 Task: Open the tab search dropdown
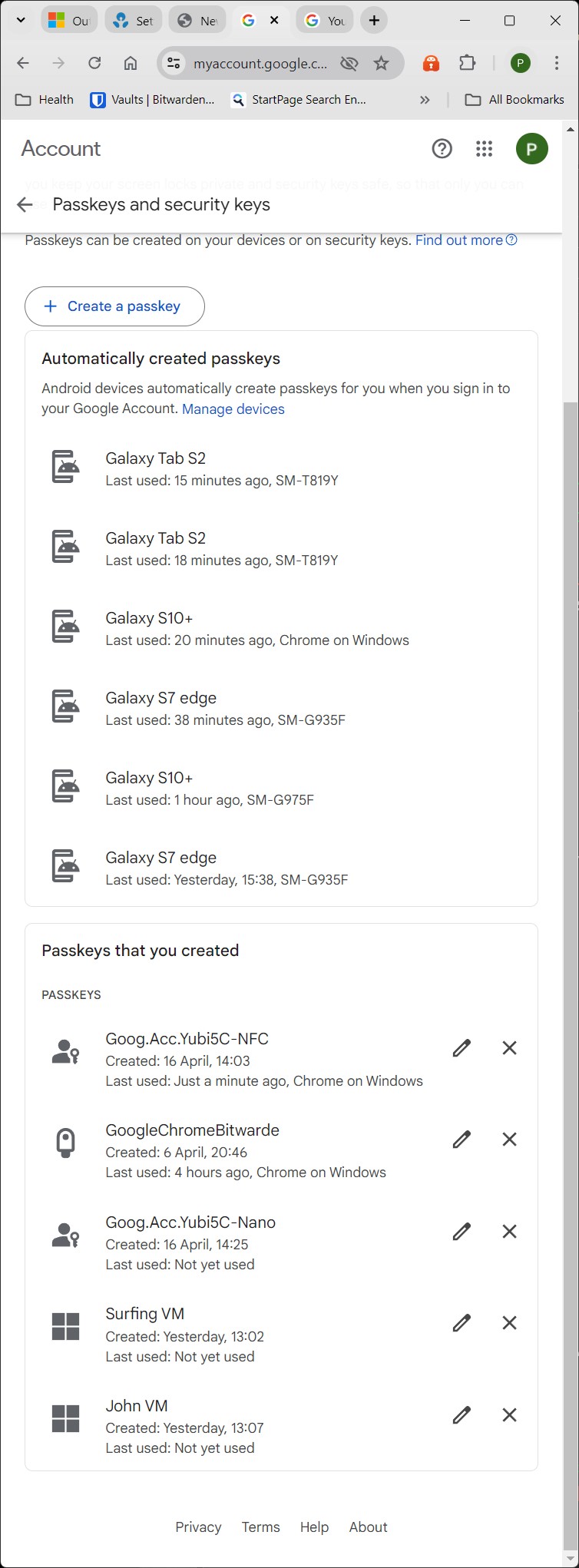pyautogui.click(x=21, y=21)
